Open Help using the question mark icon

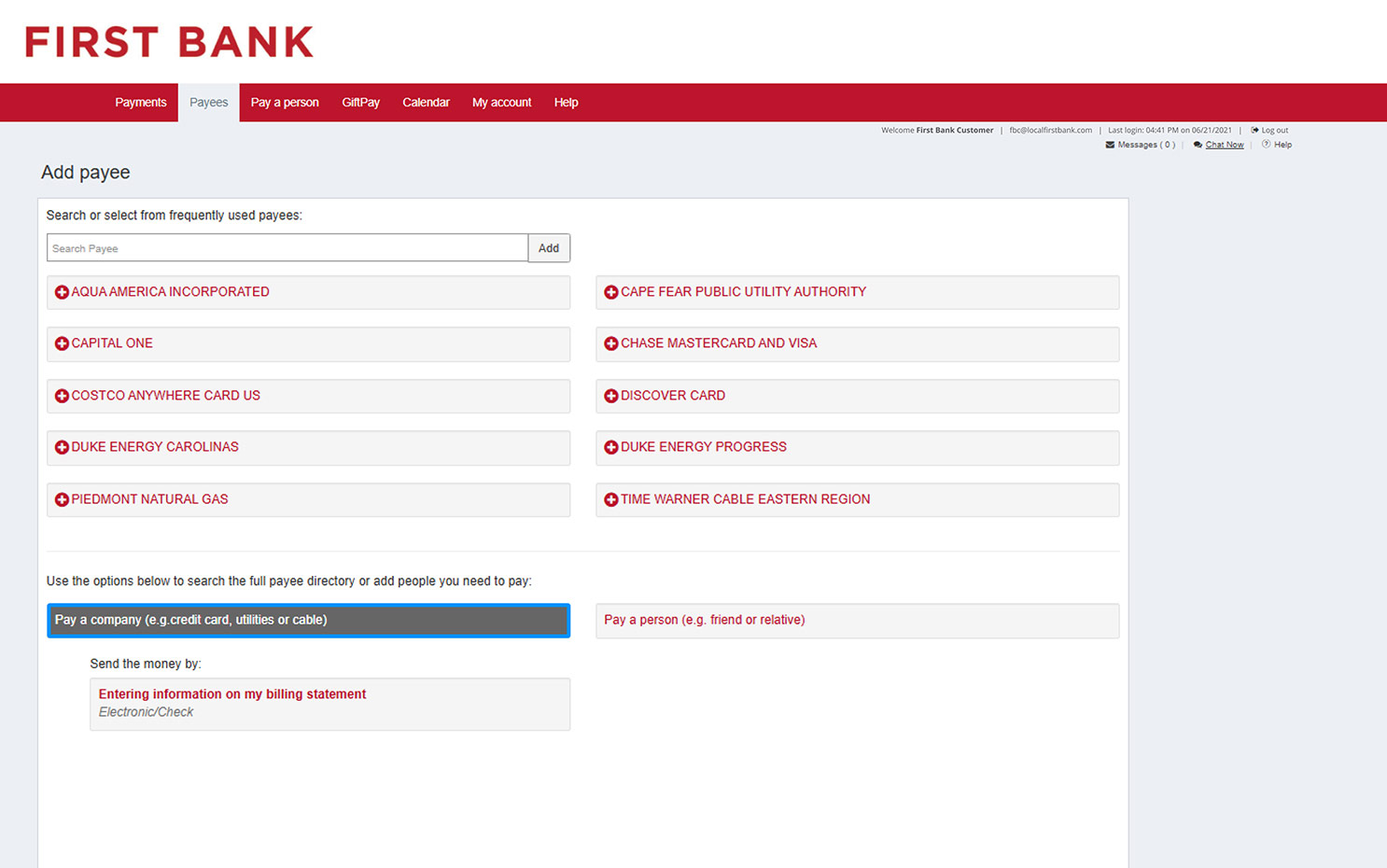(1267, 145)
